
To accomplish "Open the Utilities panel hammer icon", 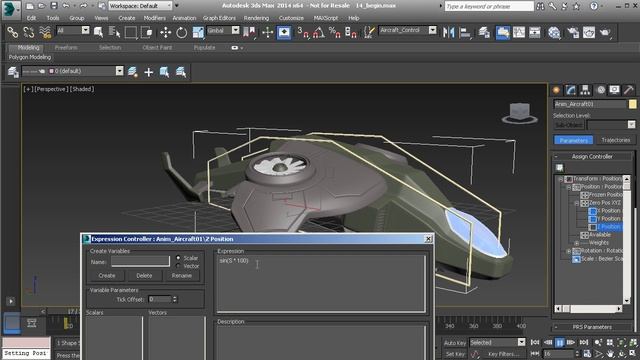I will [629, 90].
